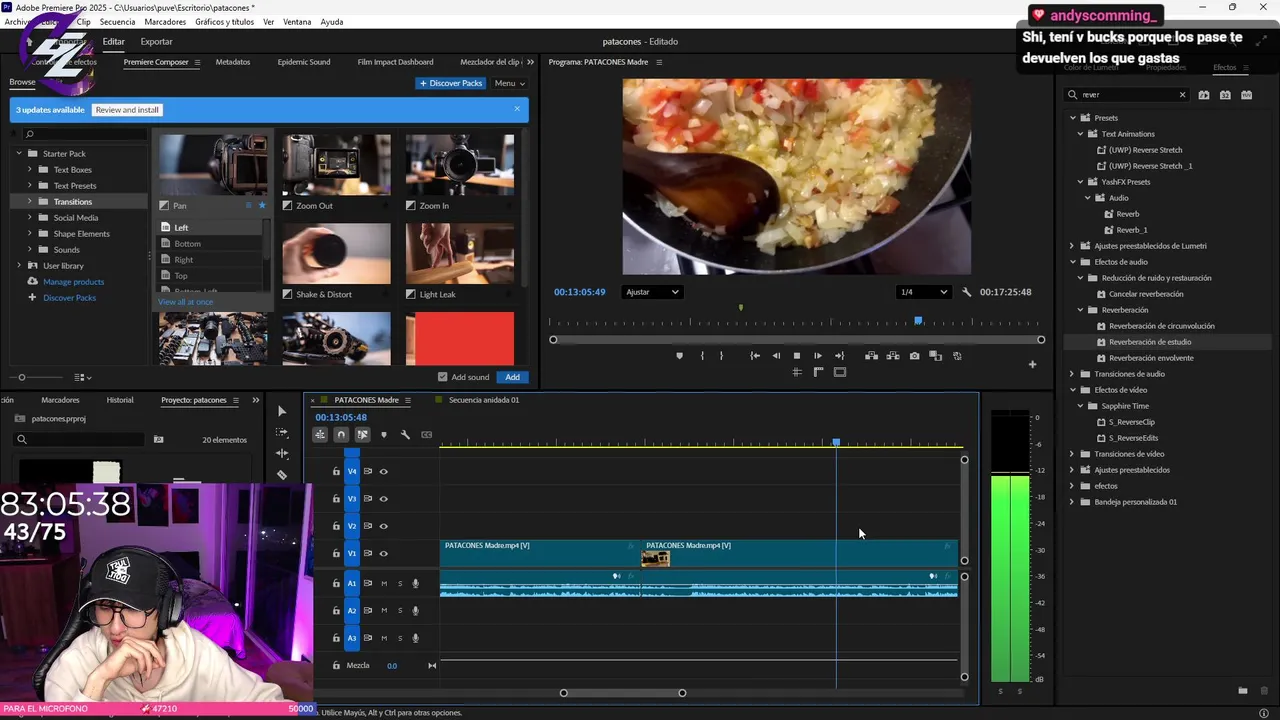This screenshot has width=1280, height=720.
Task: Click the Extract button
Action: (x=893, y=356)
